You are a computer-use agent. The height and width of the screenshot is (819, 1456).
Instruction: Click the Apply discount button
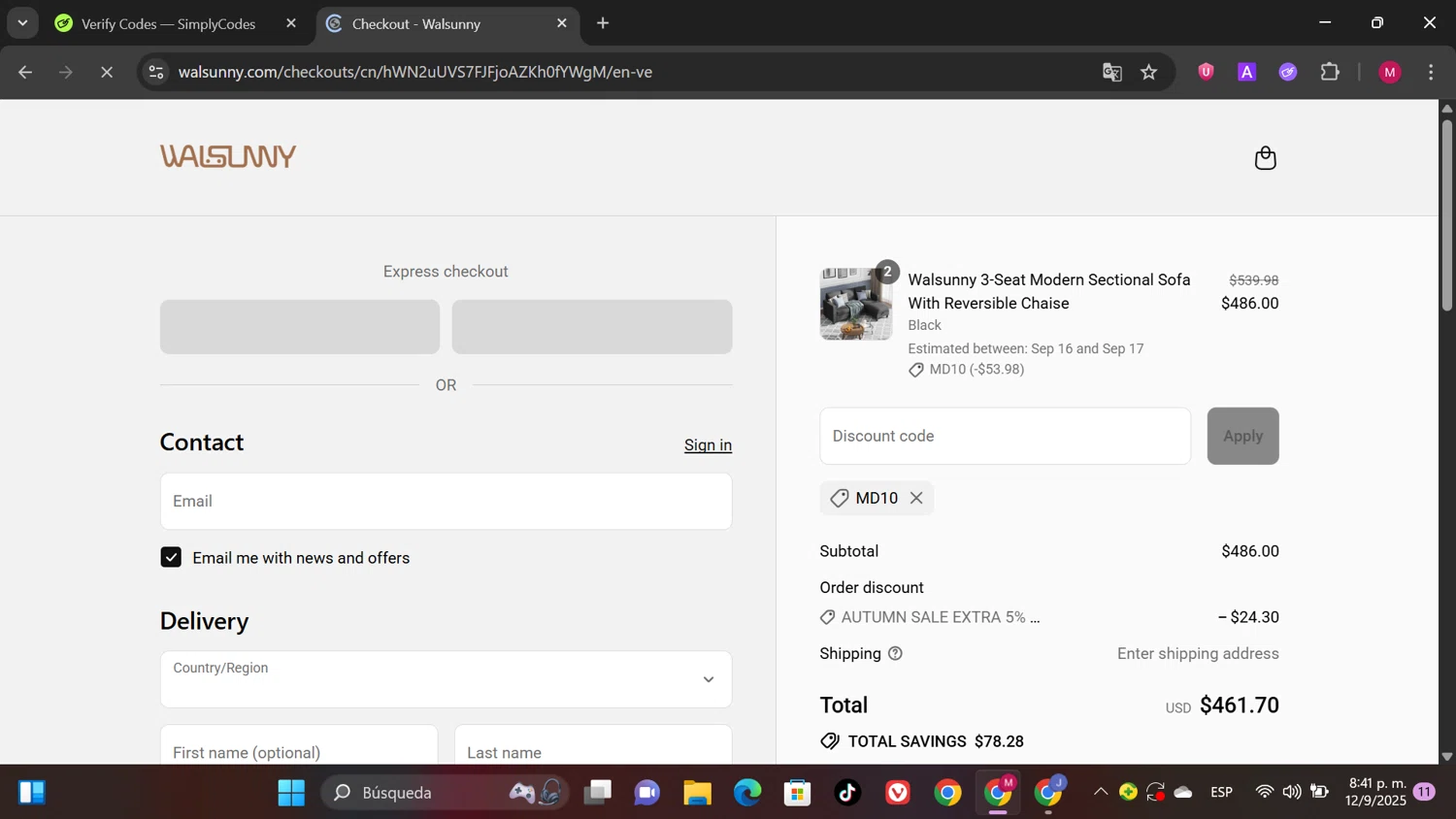1242,436
